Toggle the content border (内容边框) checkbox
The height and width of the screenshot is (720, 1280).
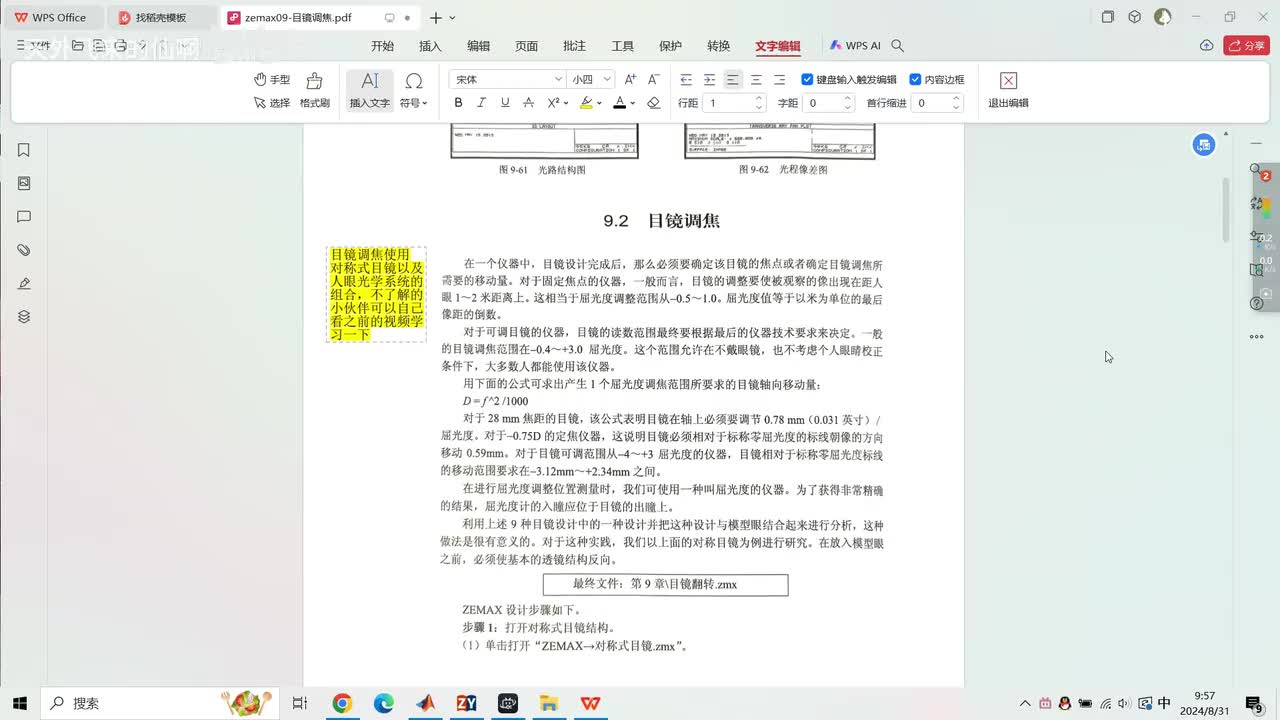click(915, 79)
